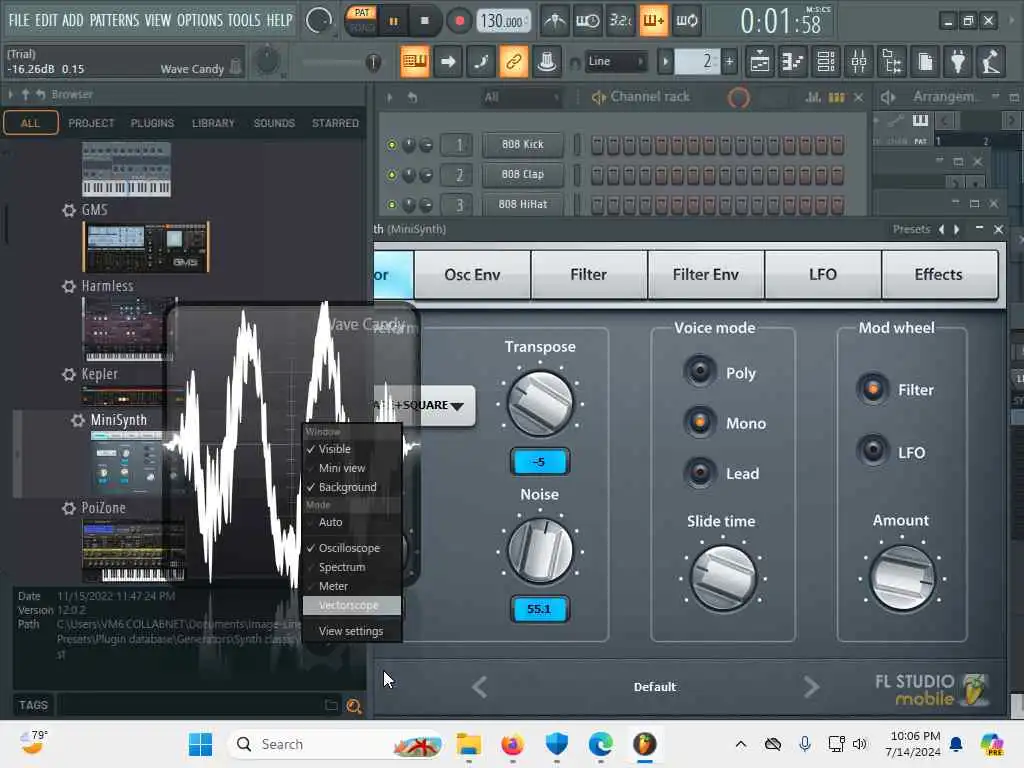The image size is (1024, 768).
Task: Open the Piano roll icon
Action: [x=792, y=62]
